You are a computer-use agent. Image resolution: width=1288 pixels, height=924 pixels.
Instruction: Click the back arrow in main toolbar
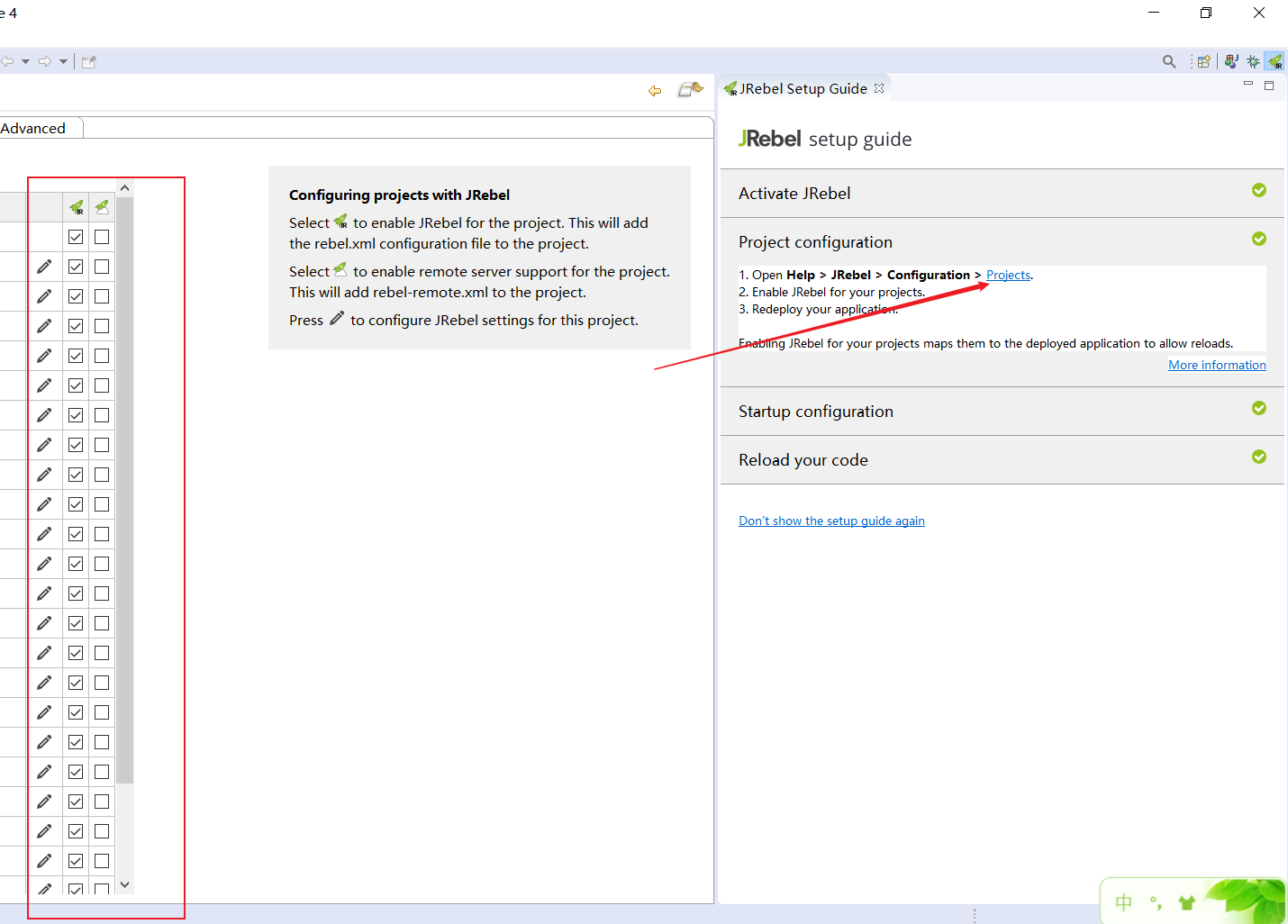click(7, 61)
